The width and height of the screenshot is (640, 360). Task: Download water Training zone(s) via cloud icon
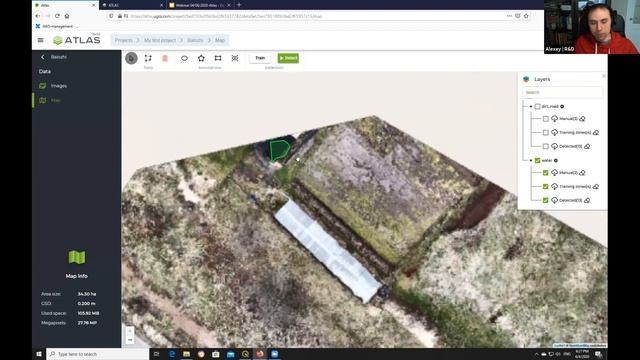554,187
